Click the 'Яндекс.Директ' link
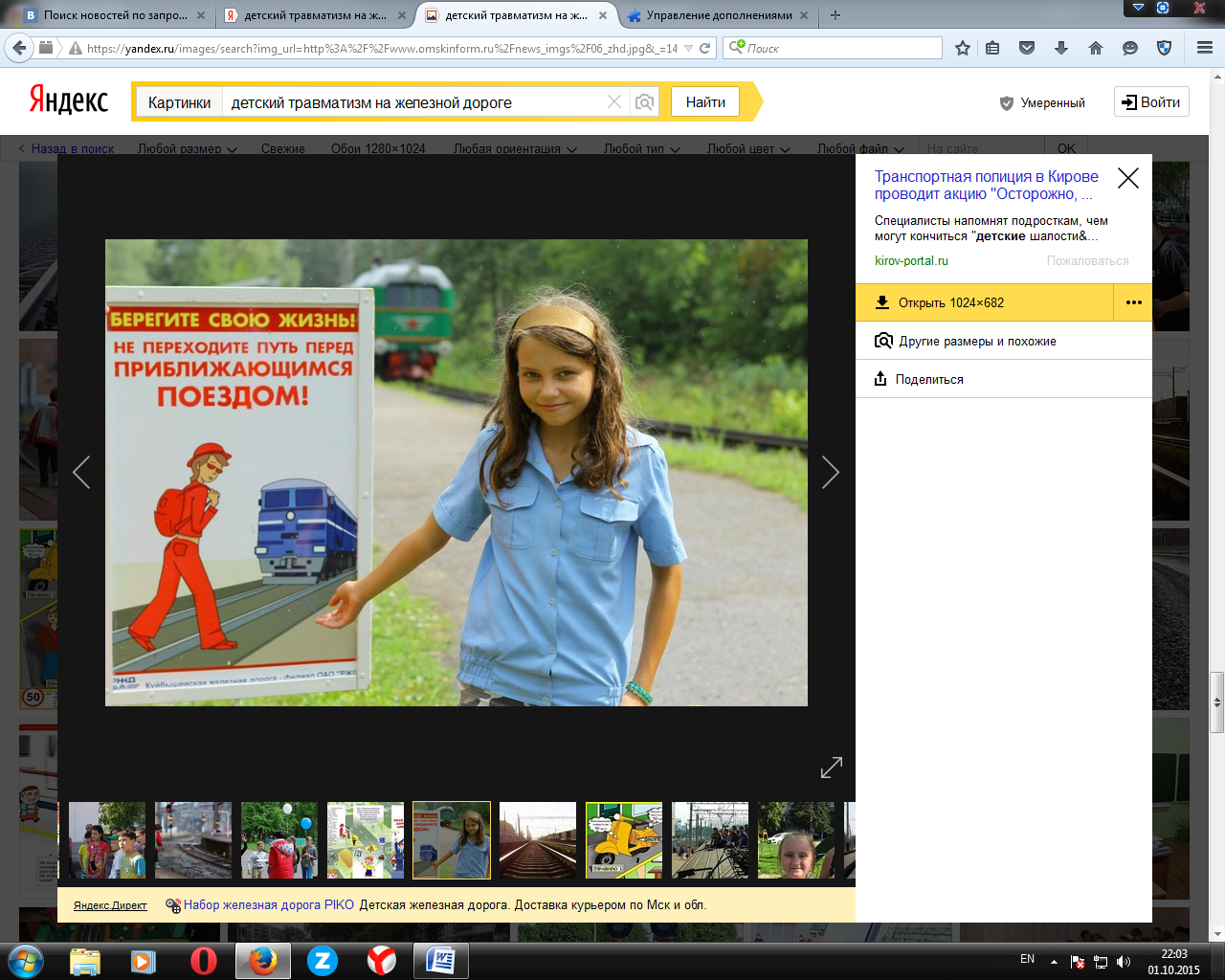Image resolution: width=1225 pixels, height=980 pixels. click(110, 904)
